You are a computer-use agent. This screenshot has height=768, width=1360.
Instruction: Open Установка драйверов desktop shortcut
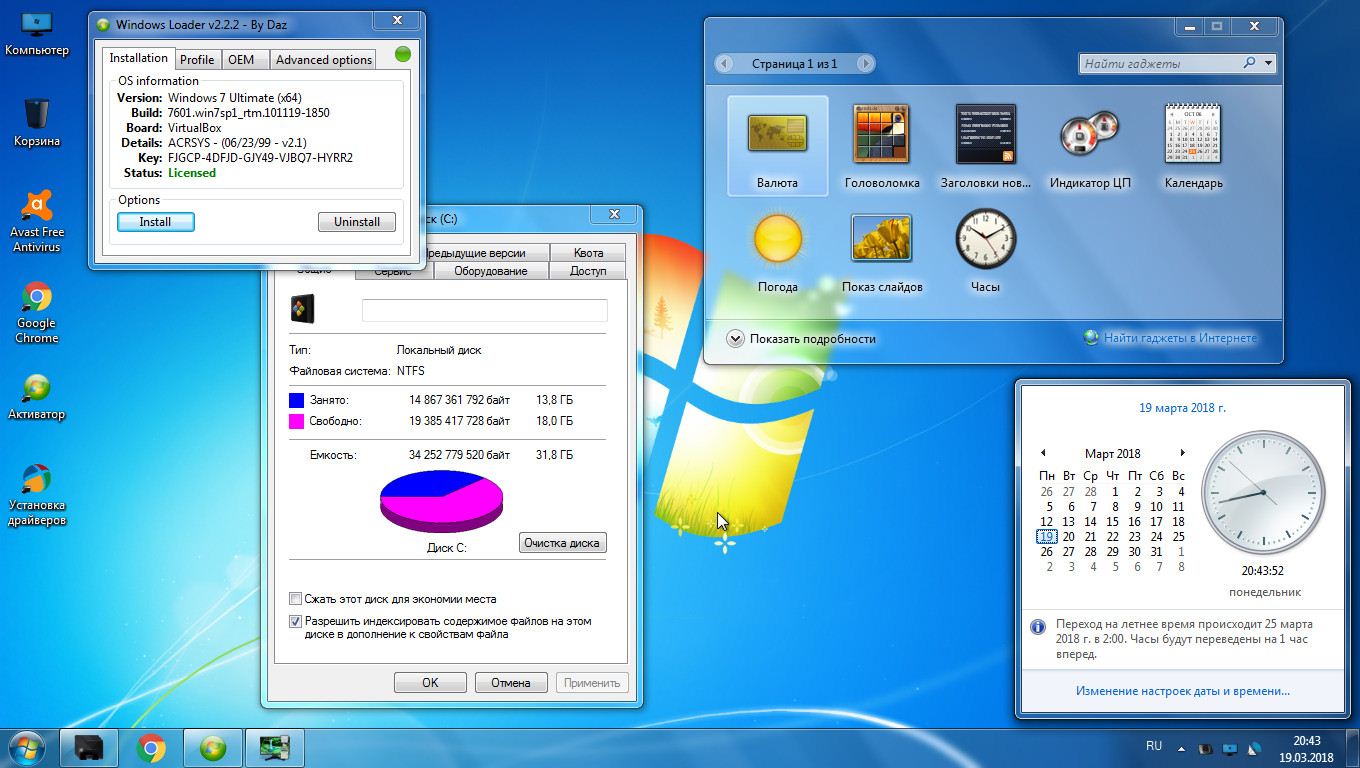37,495
